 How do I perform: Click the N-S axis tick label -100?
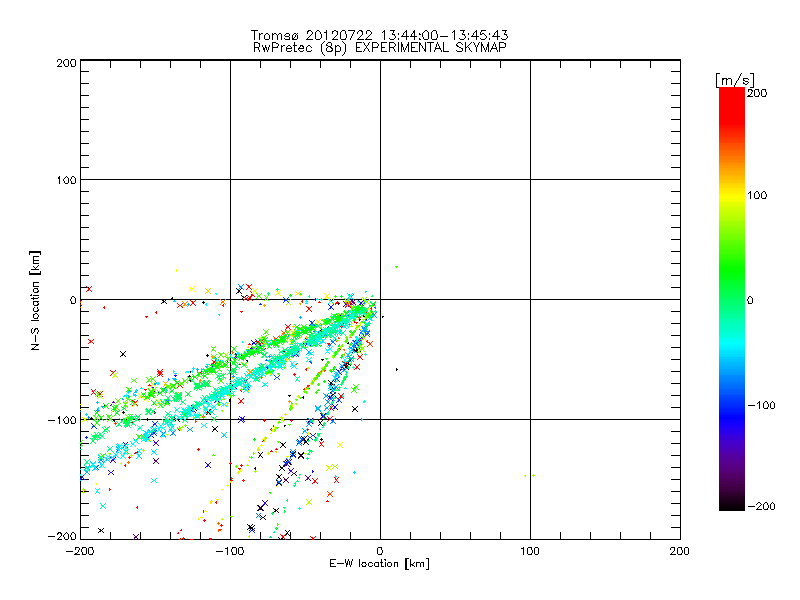pos(62,420)
